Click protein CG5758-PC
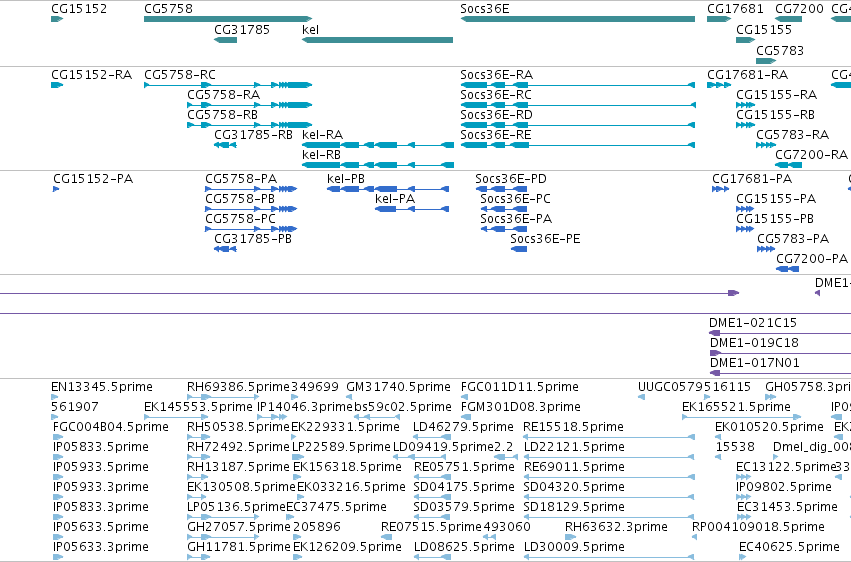Image resolution: width=851 pixels, height=562 pixels. [251, 229]
